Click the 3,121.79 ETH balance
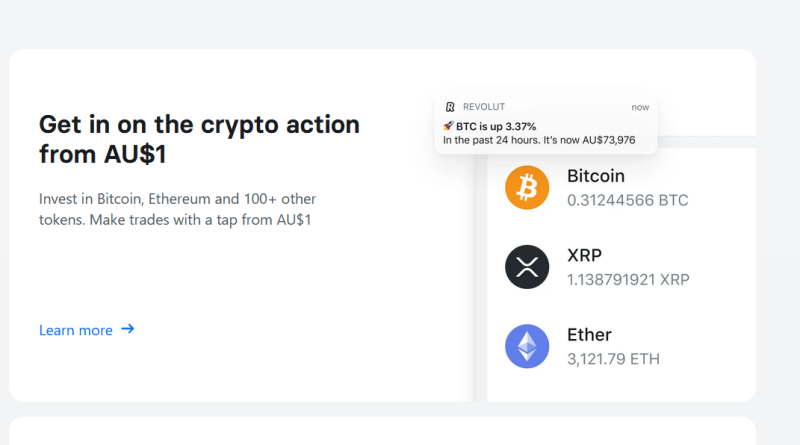Screen dimensions: 800x445 (613, 359)
